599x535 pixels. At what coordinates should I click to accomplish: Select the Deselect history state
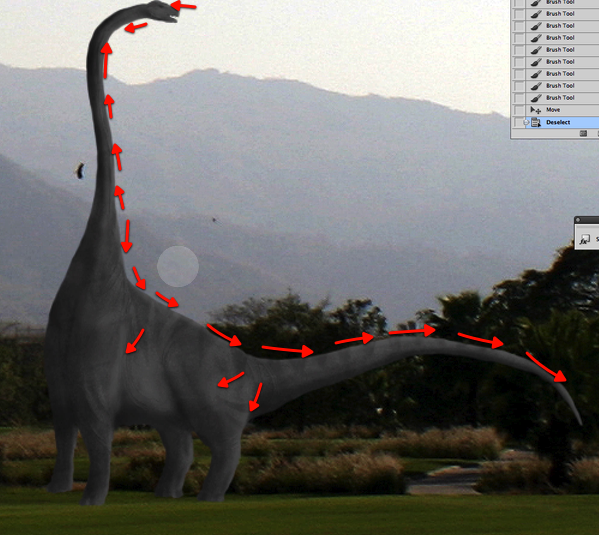pyautogui.click(x=562, y=122)
